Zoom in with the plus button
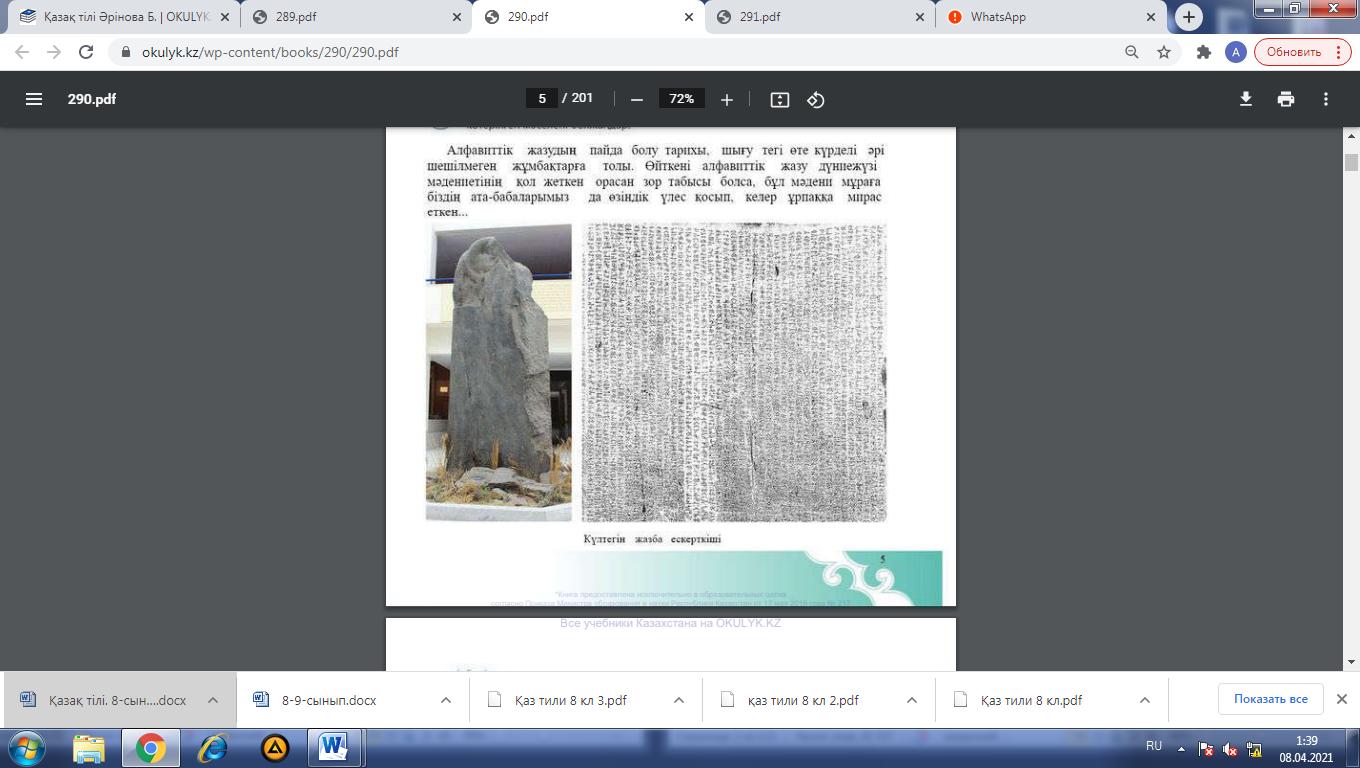The height and width of the screenshot is (768, 1360). pyautogui.click(x=727, y=99)
